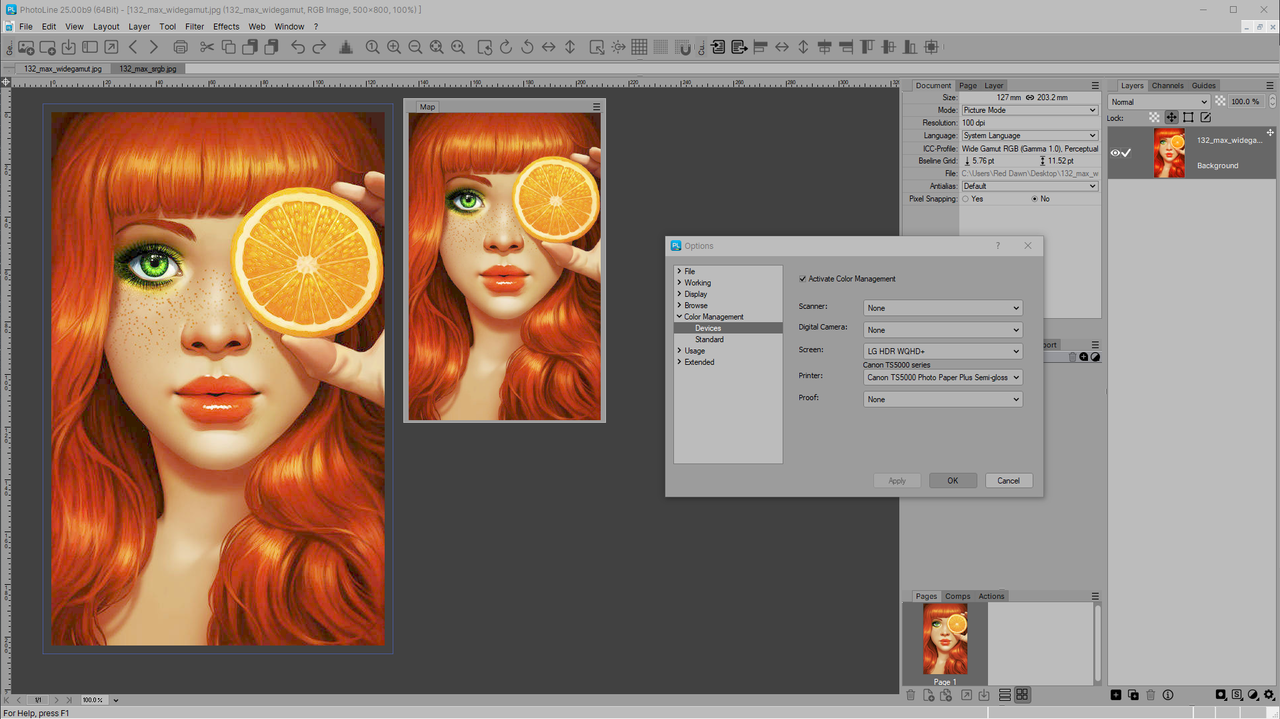Click the Zoom In magnifier icon
The image size is (1280, 719).
[x=394, y=47]
